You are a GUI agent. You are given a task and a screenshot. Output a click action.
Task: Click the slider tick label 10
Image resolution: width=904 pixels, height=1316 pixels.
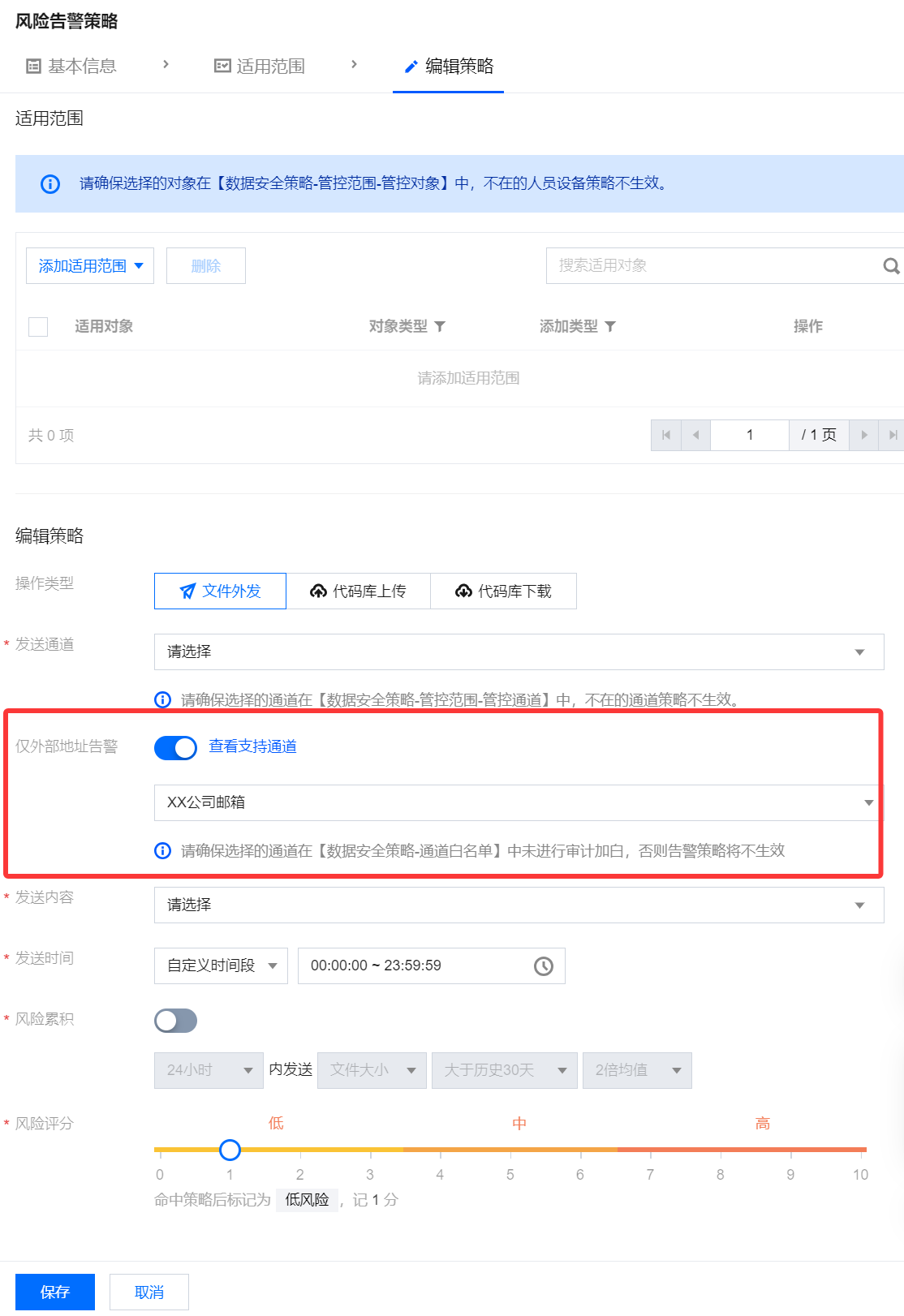tap(861, 1175)
